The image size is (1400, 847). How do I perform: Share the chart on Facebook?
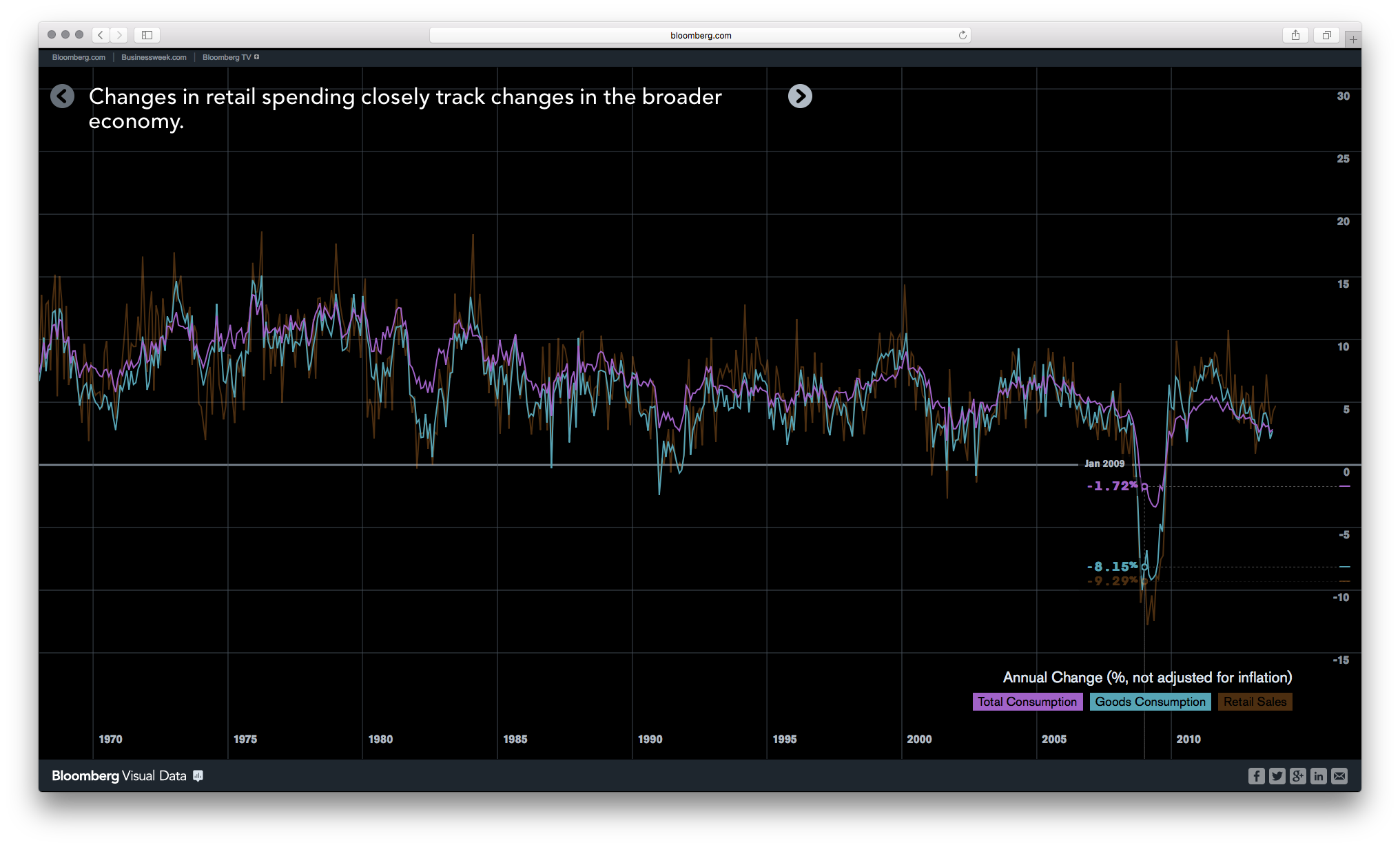1256,776
